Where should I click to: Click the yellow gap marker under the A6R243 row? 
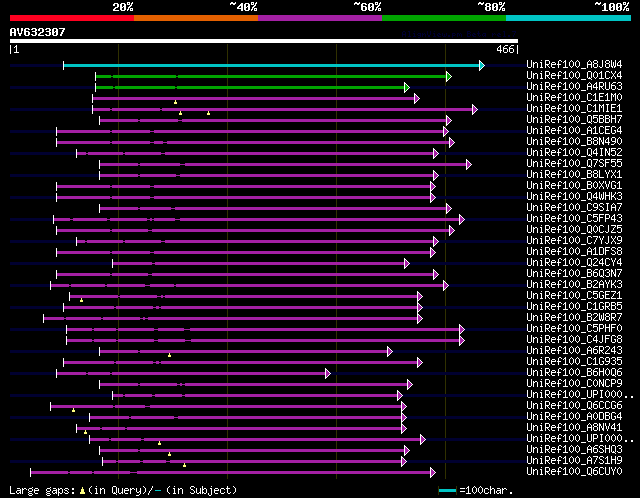click(169, 355)
